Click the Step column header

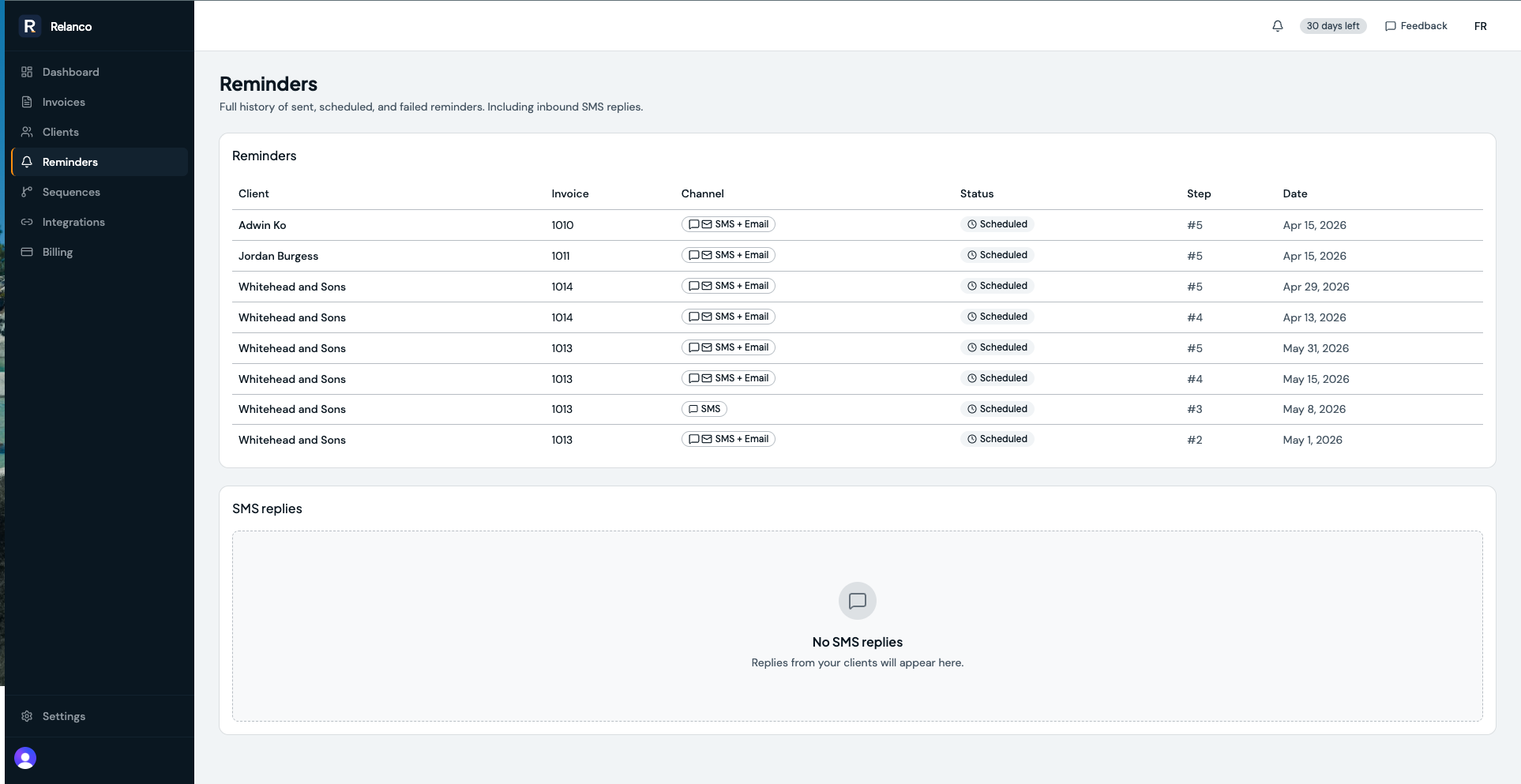point(1199,193)
